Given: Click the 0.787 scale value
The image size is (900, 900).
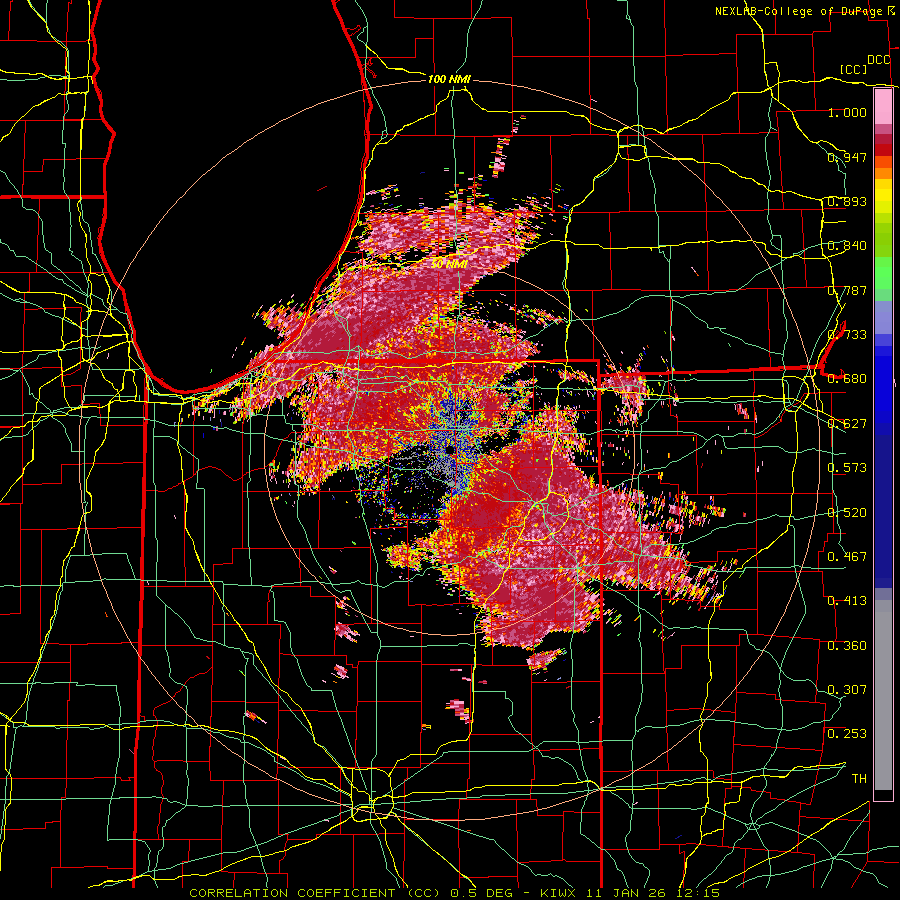Looking at the screenshot, I should click(847, 290).
